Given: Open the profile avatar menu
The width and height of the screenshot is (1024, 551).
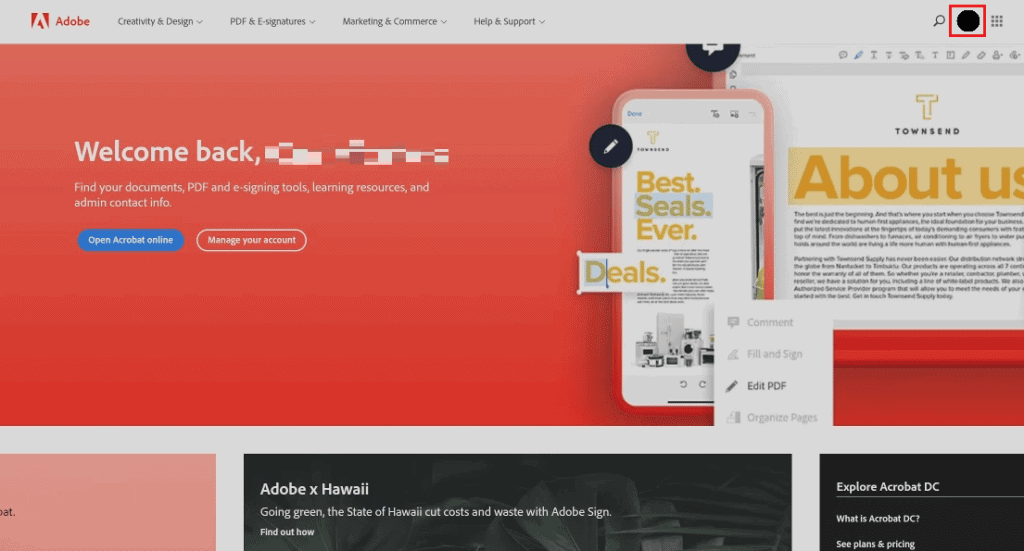Looking at the screenshot, I should [x=968, y=21].
